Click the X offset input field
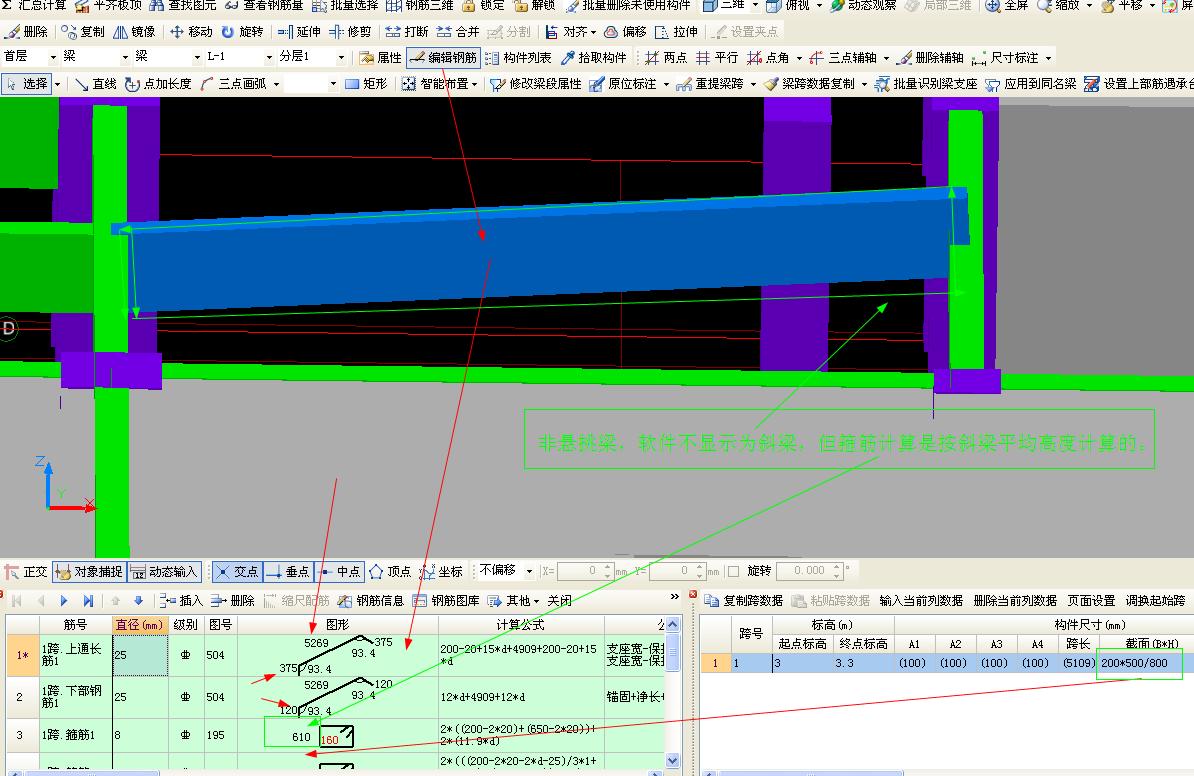Image resolution: width=1194 pixels, height=776 pixels. 584,571
